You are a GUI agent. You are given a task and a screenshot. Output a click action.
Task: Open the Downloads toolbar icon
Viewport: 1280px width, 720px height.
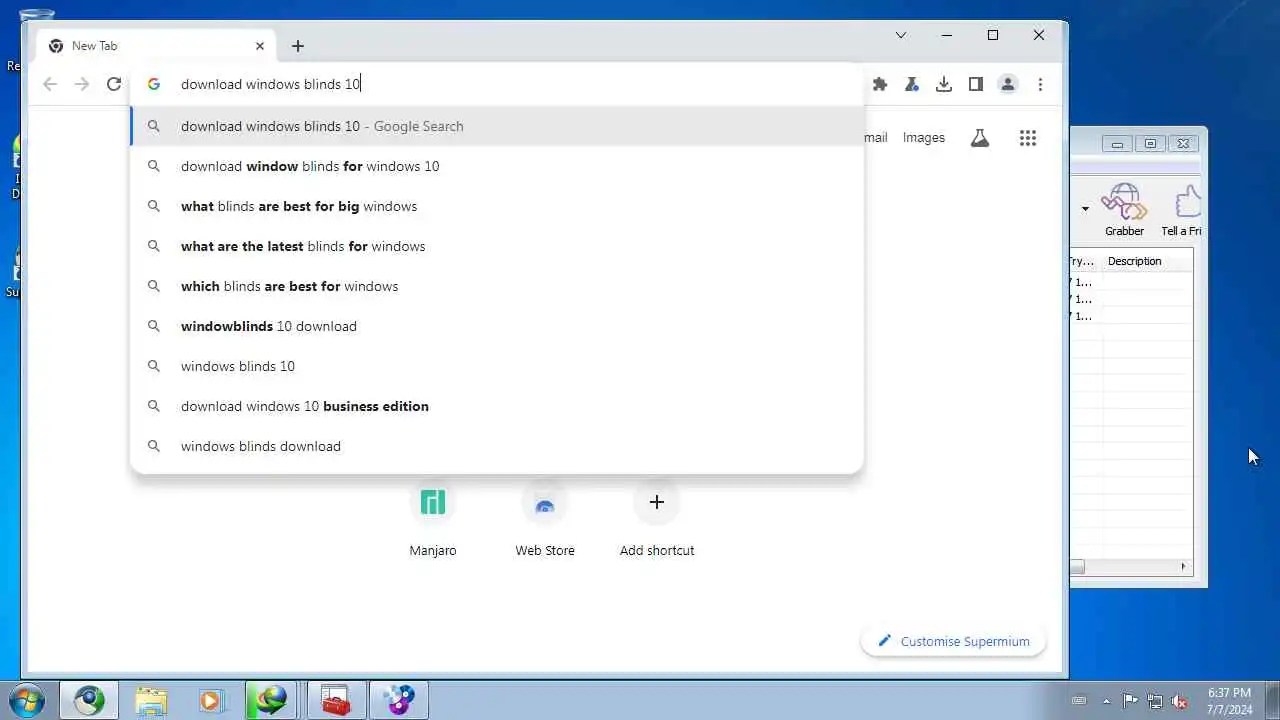(944, 85)
